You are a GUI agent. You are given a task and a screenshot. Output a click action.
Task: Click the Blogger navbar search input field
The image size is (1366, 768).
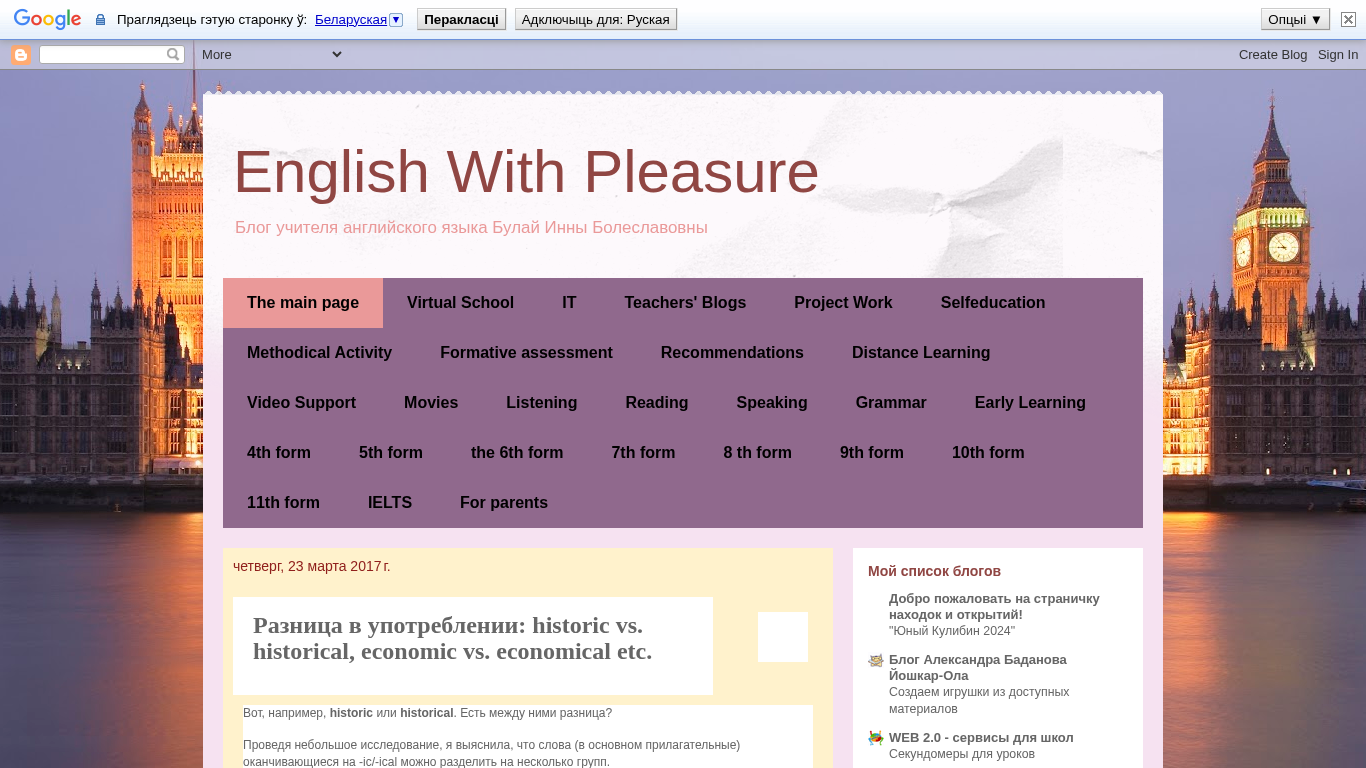102,55
